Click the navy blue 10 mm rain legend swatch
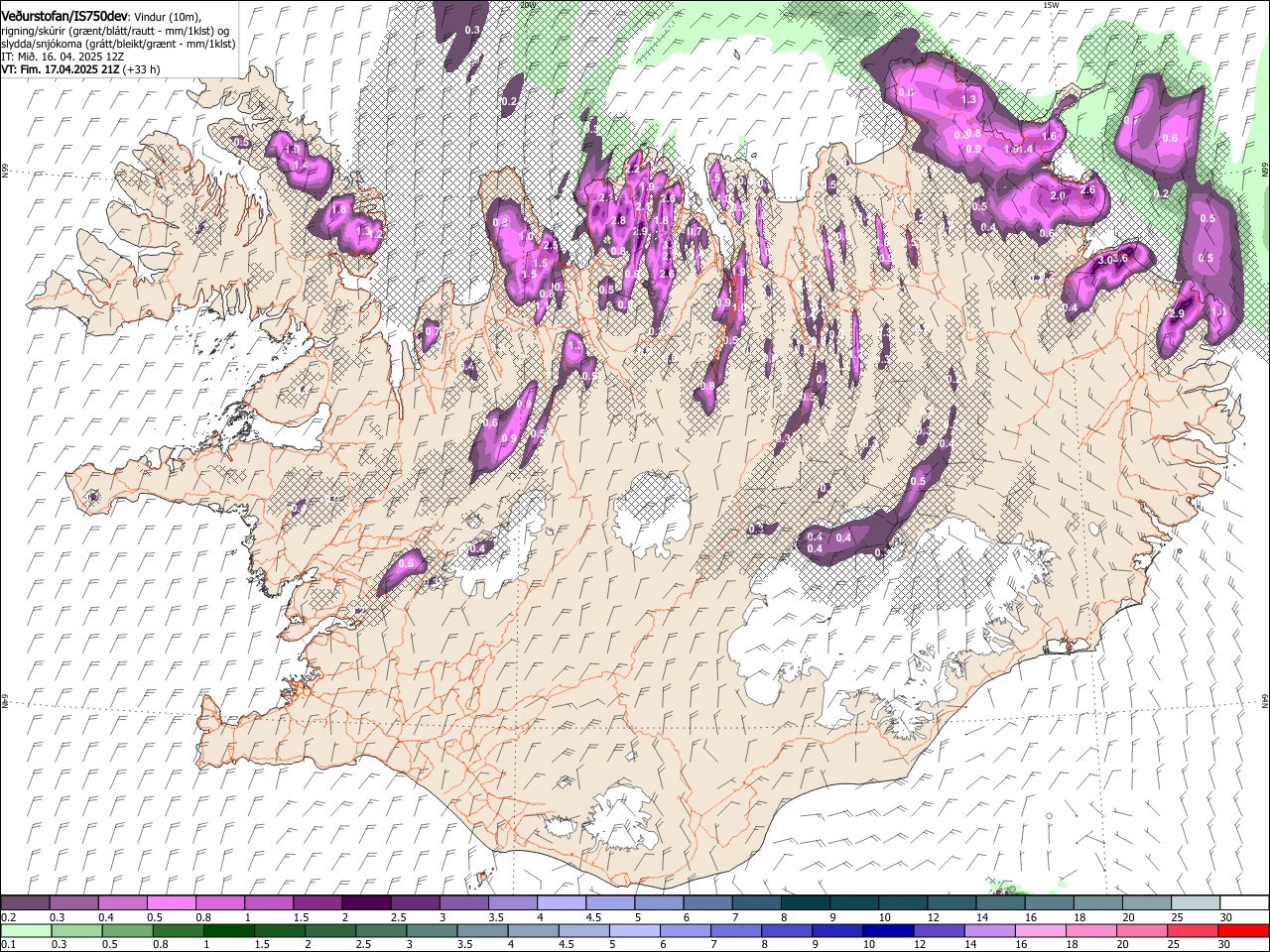 coord(887,930)
